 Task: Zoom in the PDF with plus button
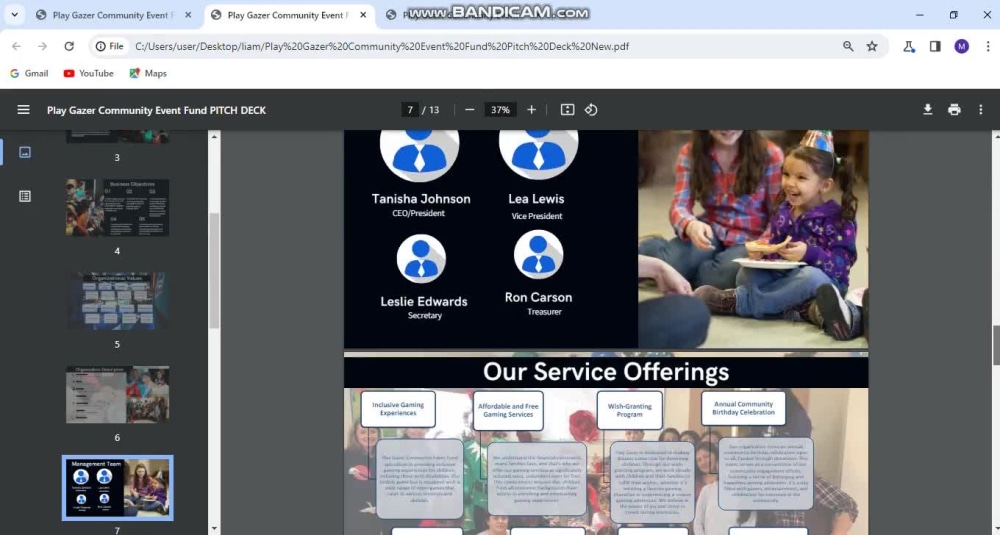pyautogui.click(x=531, y=110)
